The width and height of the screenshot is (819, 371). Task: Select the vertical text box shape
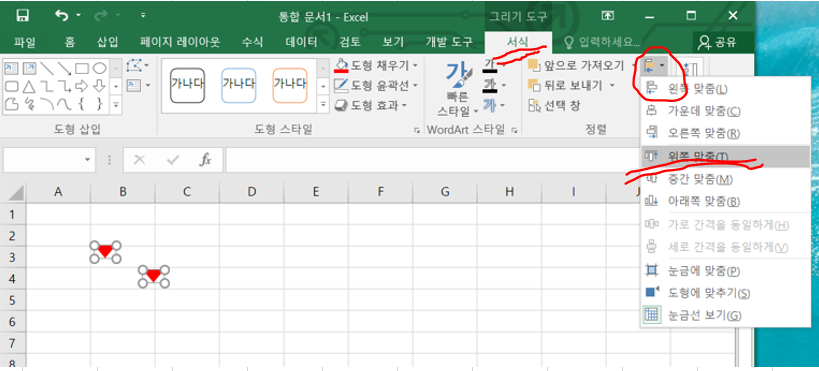[30, 68]
